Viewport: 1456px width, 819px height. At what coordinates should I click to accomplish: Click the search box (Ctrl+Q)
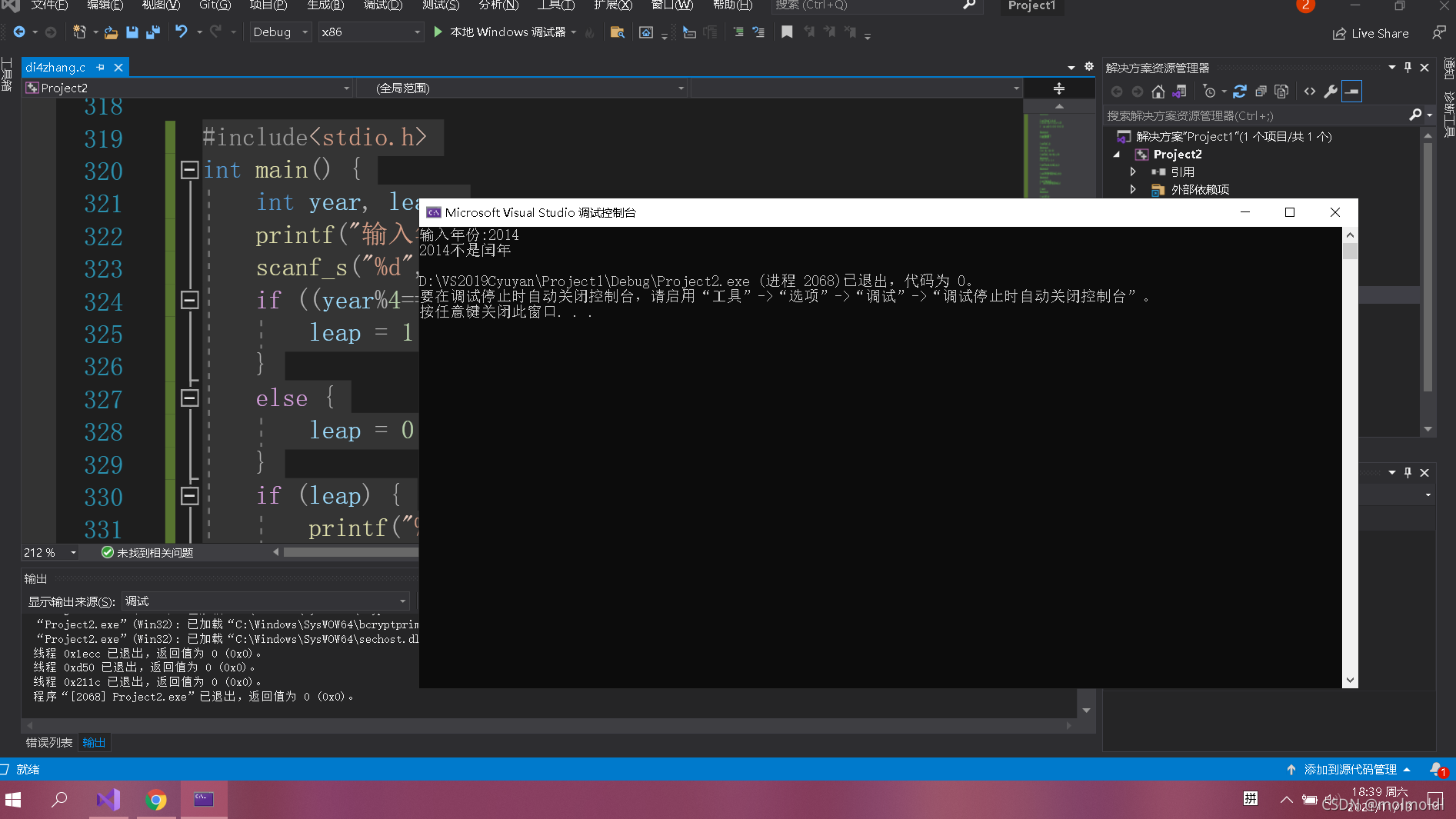click(876, 5)
